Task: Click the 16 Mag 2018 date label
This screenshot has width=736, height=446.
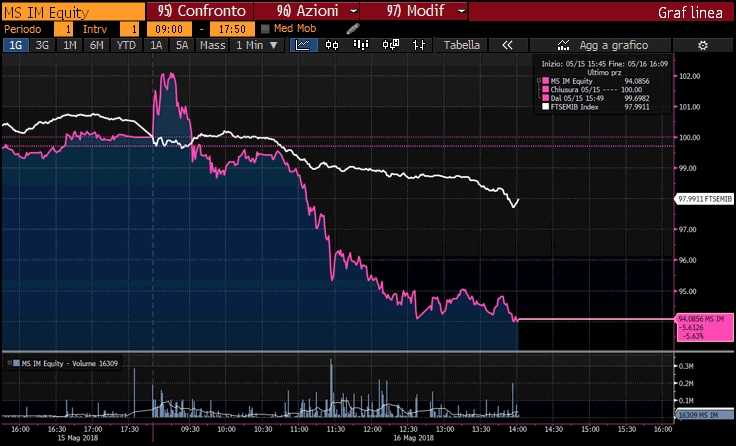Action: 414,438
